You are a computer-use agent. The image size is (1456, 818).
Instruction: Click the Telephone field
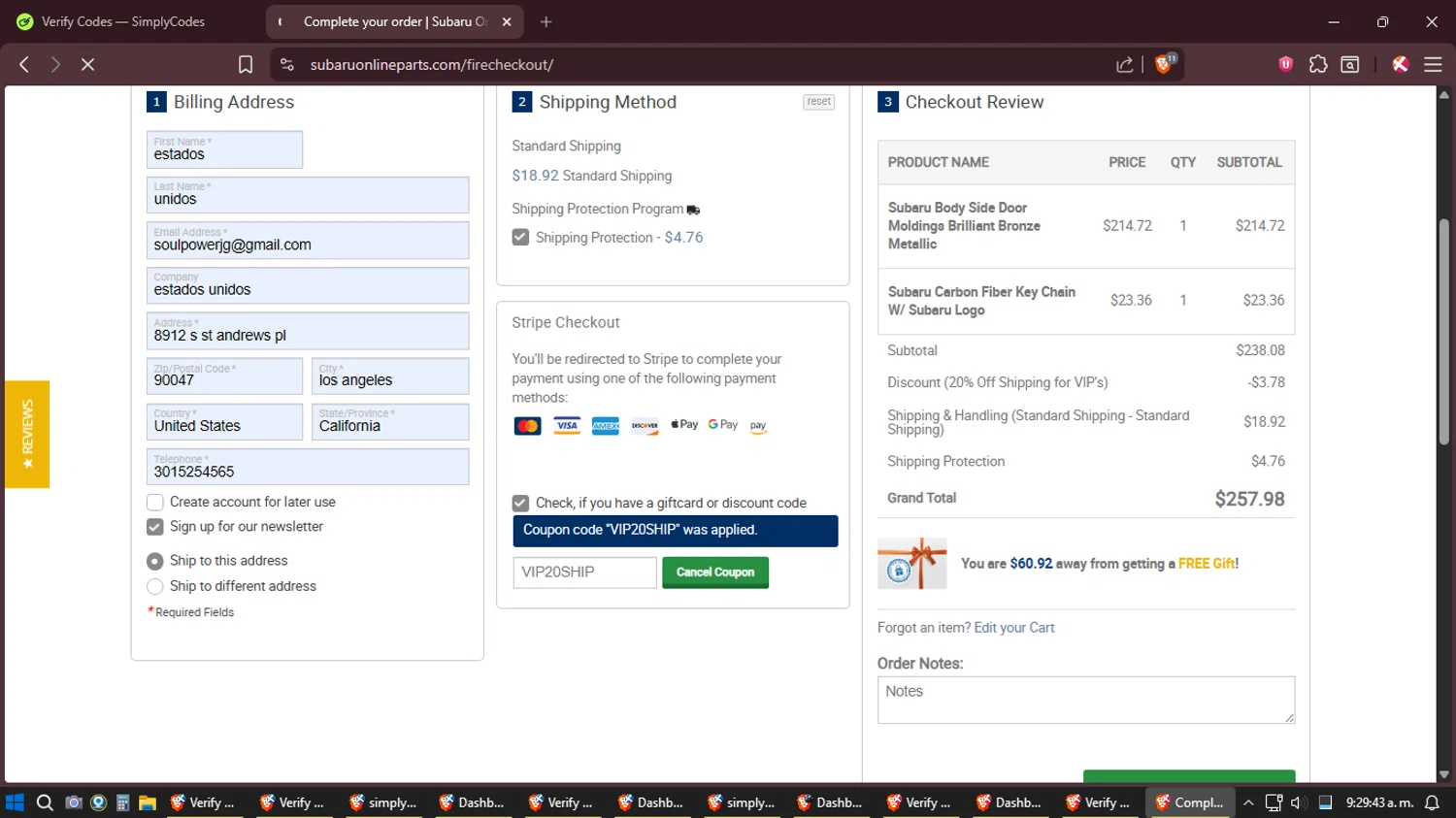click(308, 467)
